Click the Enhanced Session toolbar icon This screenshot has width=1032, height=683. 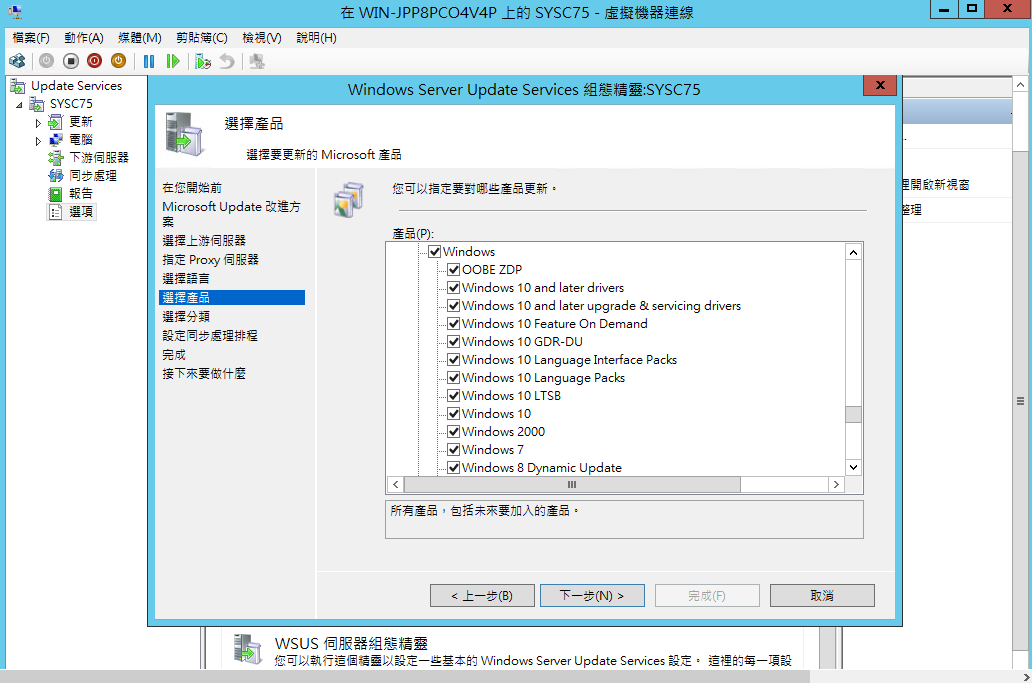257,61
